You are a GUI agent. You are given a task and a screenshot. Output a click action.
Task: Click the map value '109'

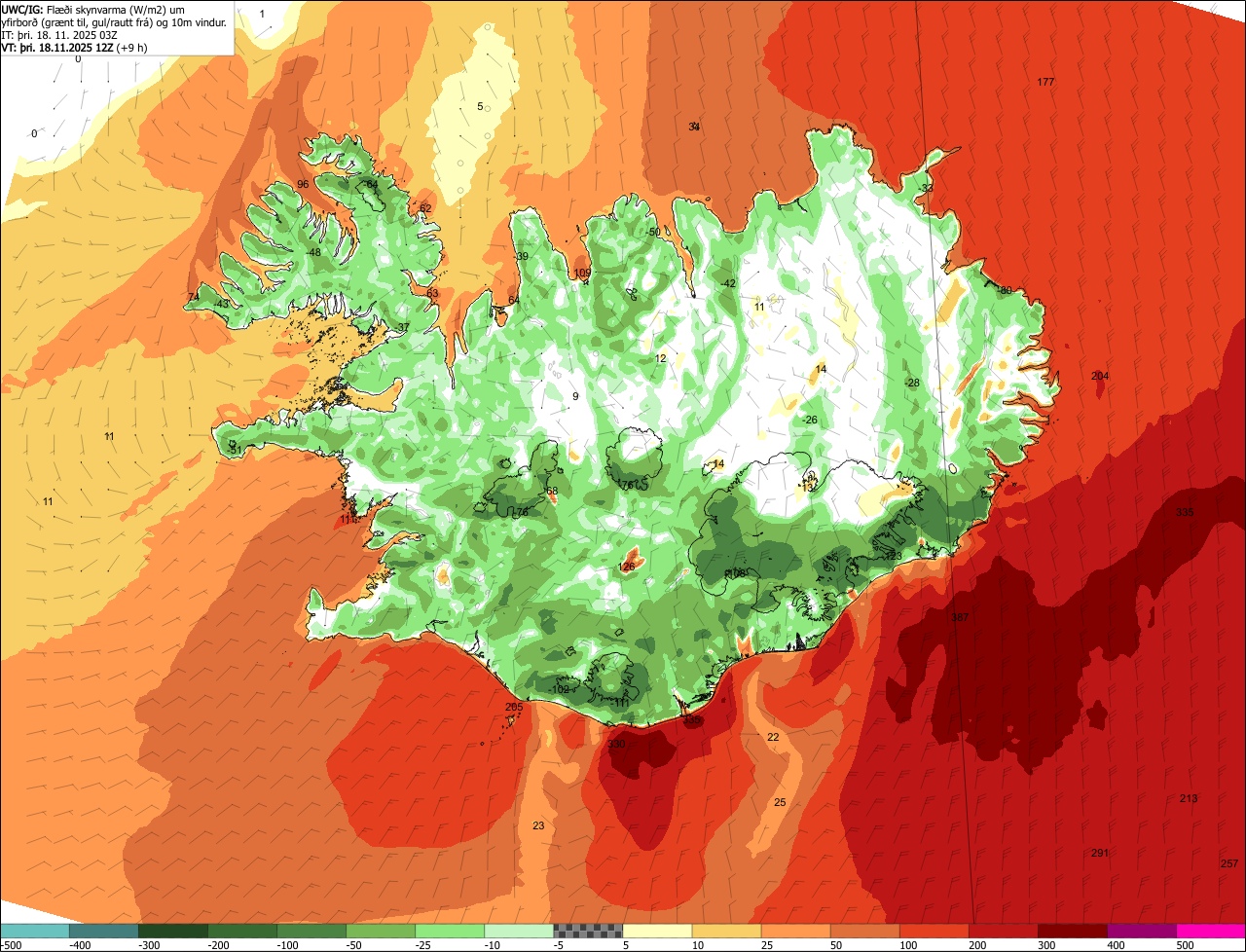coord(583,273)
